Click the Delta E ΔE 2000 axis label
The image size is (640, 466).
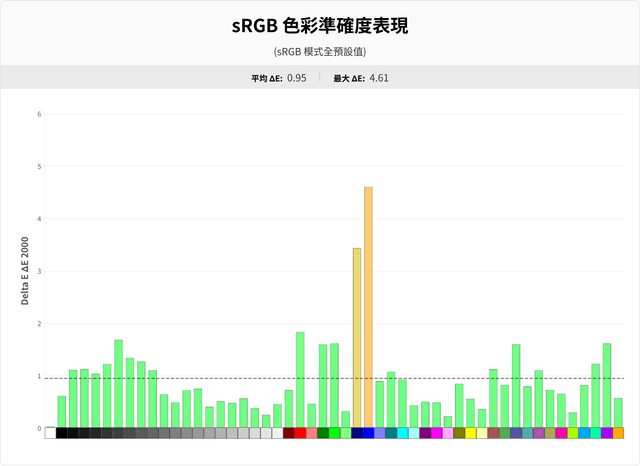(25, 271)
